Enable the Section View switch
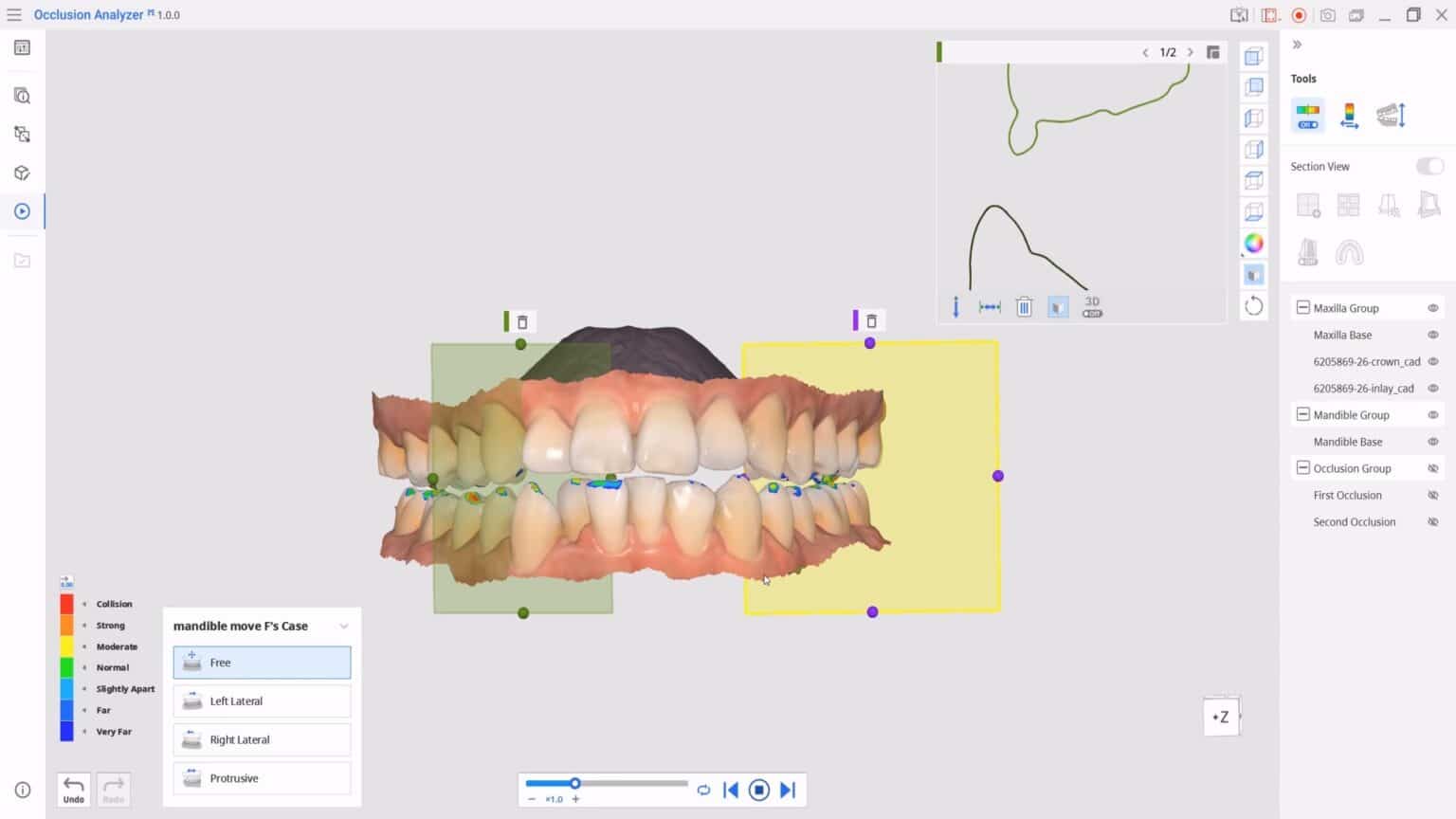The image size is (1456, 819). point(1428,166)
